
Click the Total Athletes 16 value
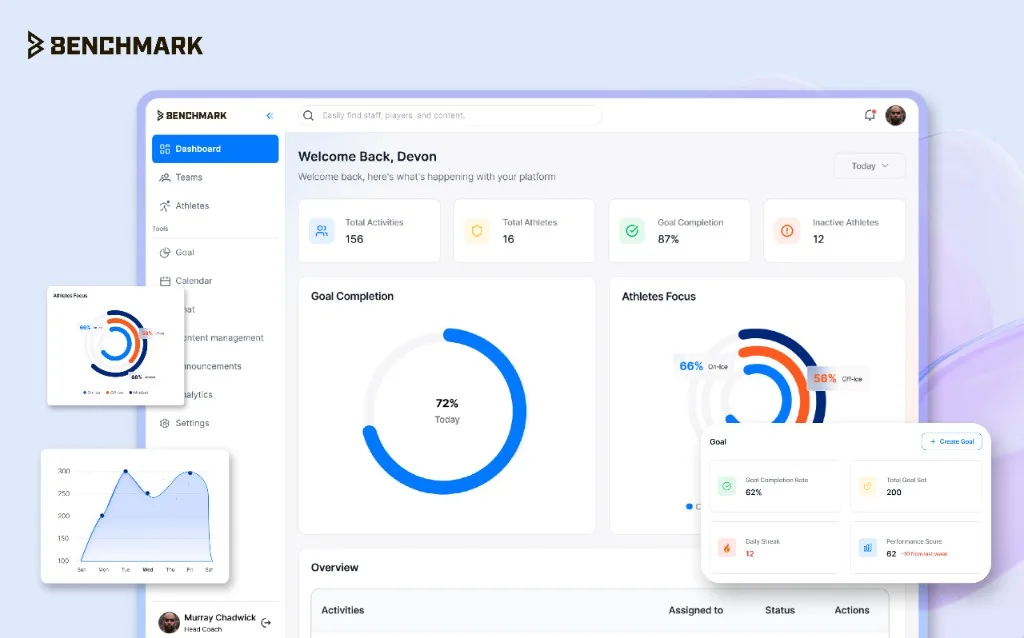(x=508, y=239)
